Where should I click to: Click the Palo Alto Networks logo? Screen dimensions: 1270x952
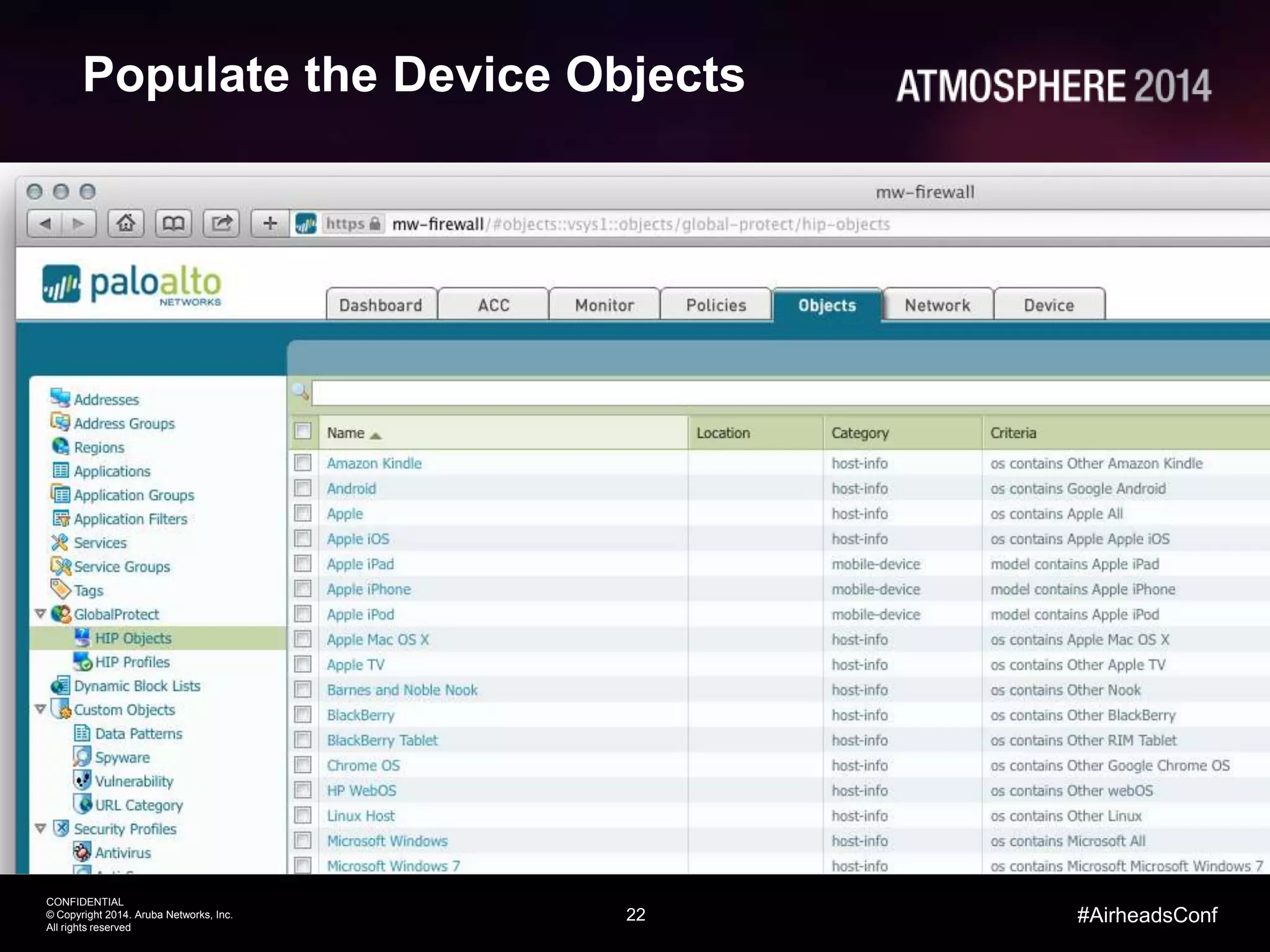point(131,285)
